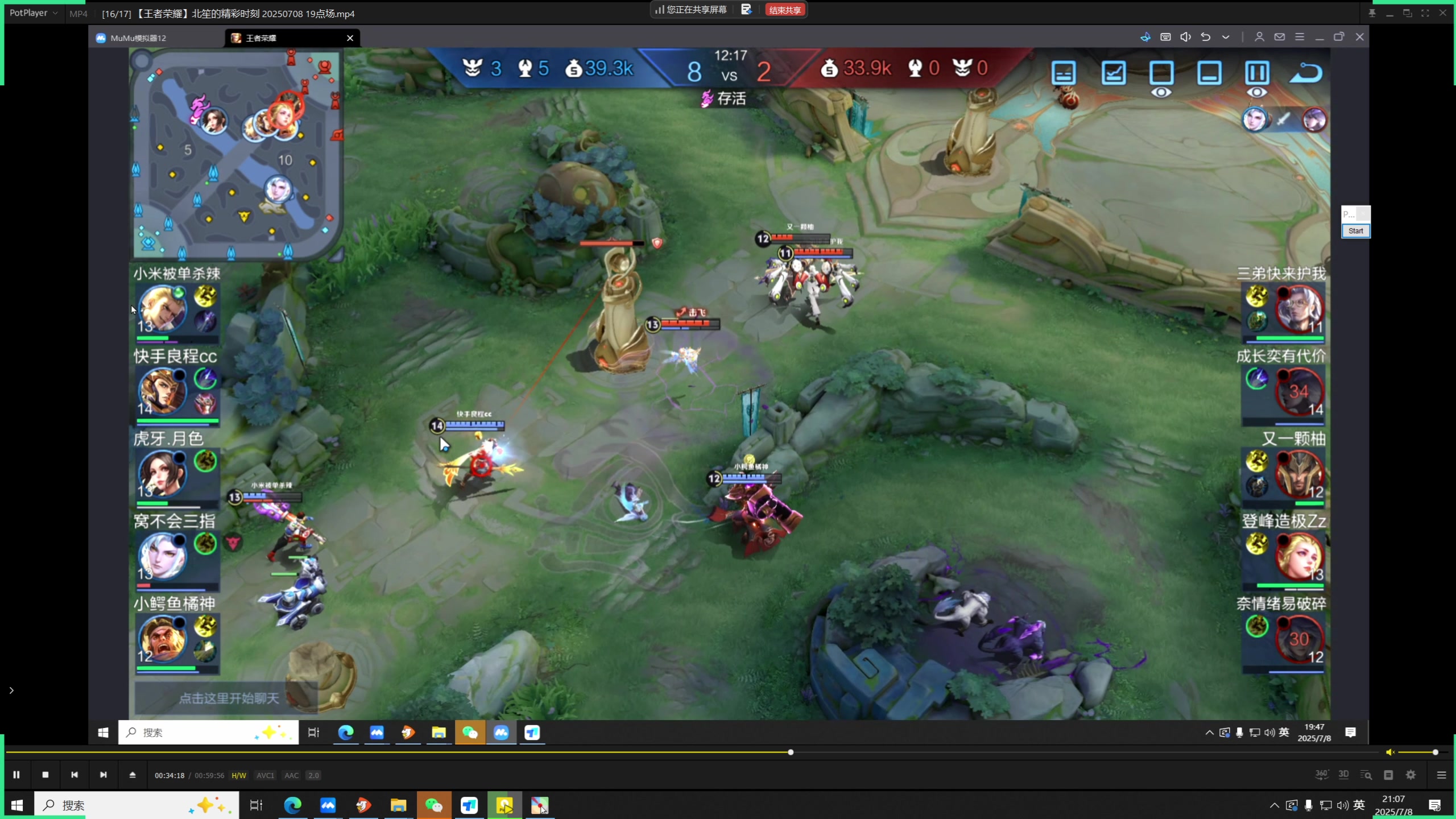Toggle 360° video mode
This screenshot has width=1456, height=819.
coord(1321,775)
